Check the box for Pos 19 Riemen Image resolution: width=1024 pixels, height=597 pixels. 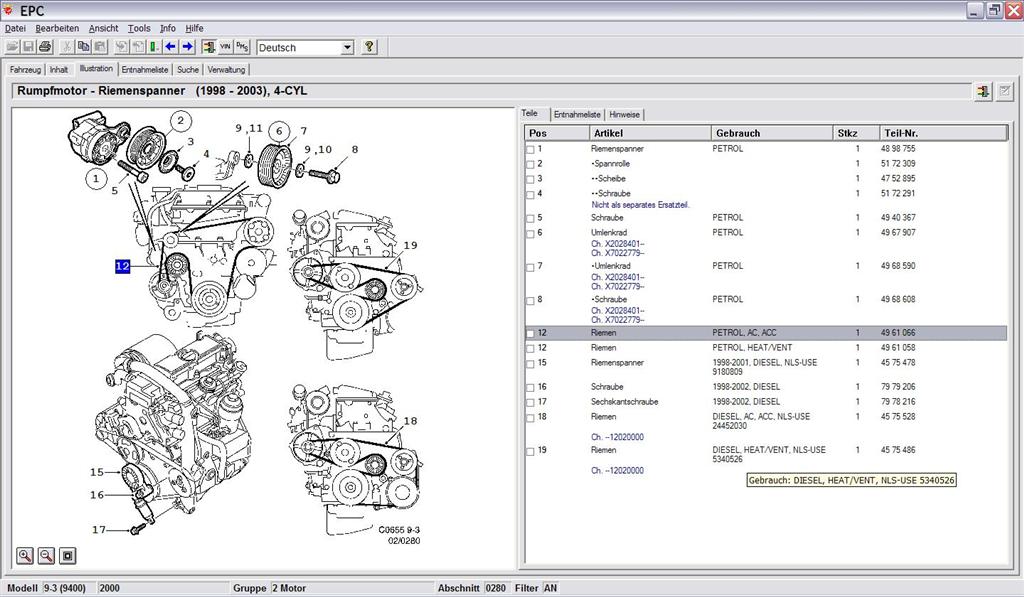pos(530,451)
